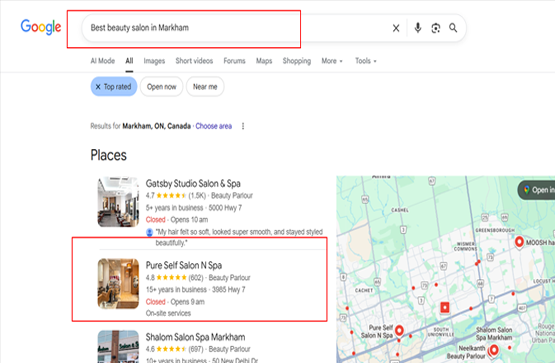The width and height of the screenshot is (555, 363).
Task: Open the Shopping tab
Action: tap(297, 61)
